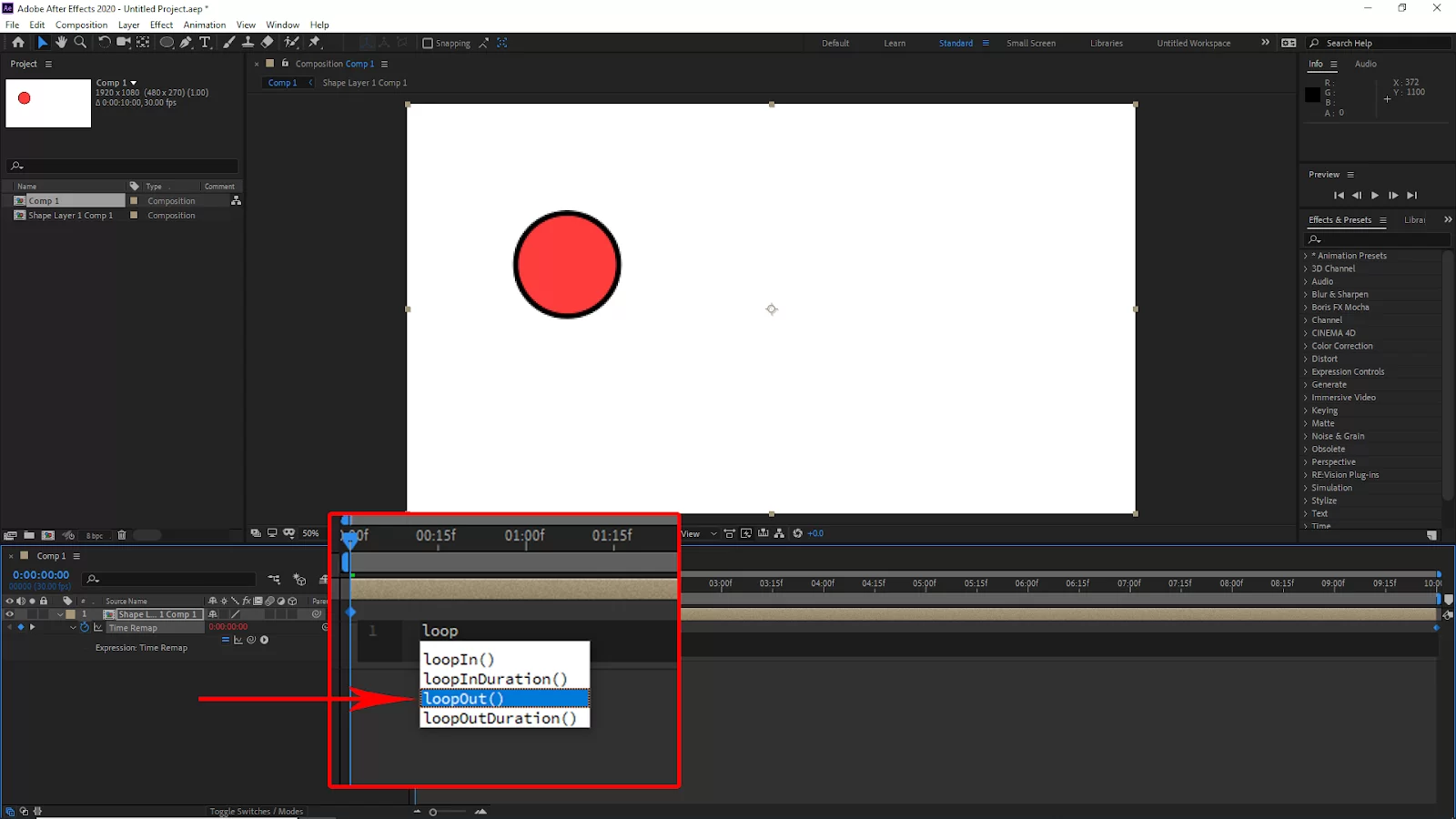Click the Draft 3D icon in timeline

tap(299, 579)
